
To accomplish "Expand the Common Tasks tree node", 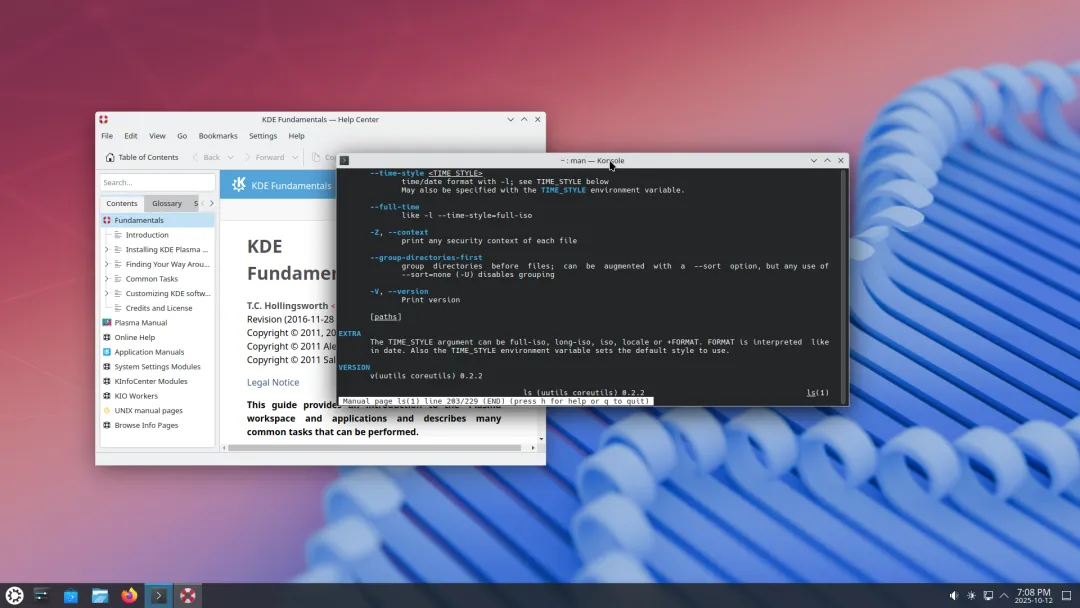I will 107,279.
